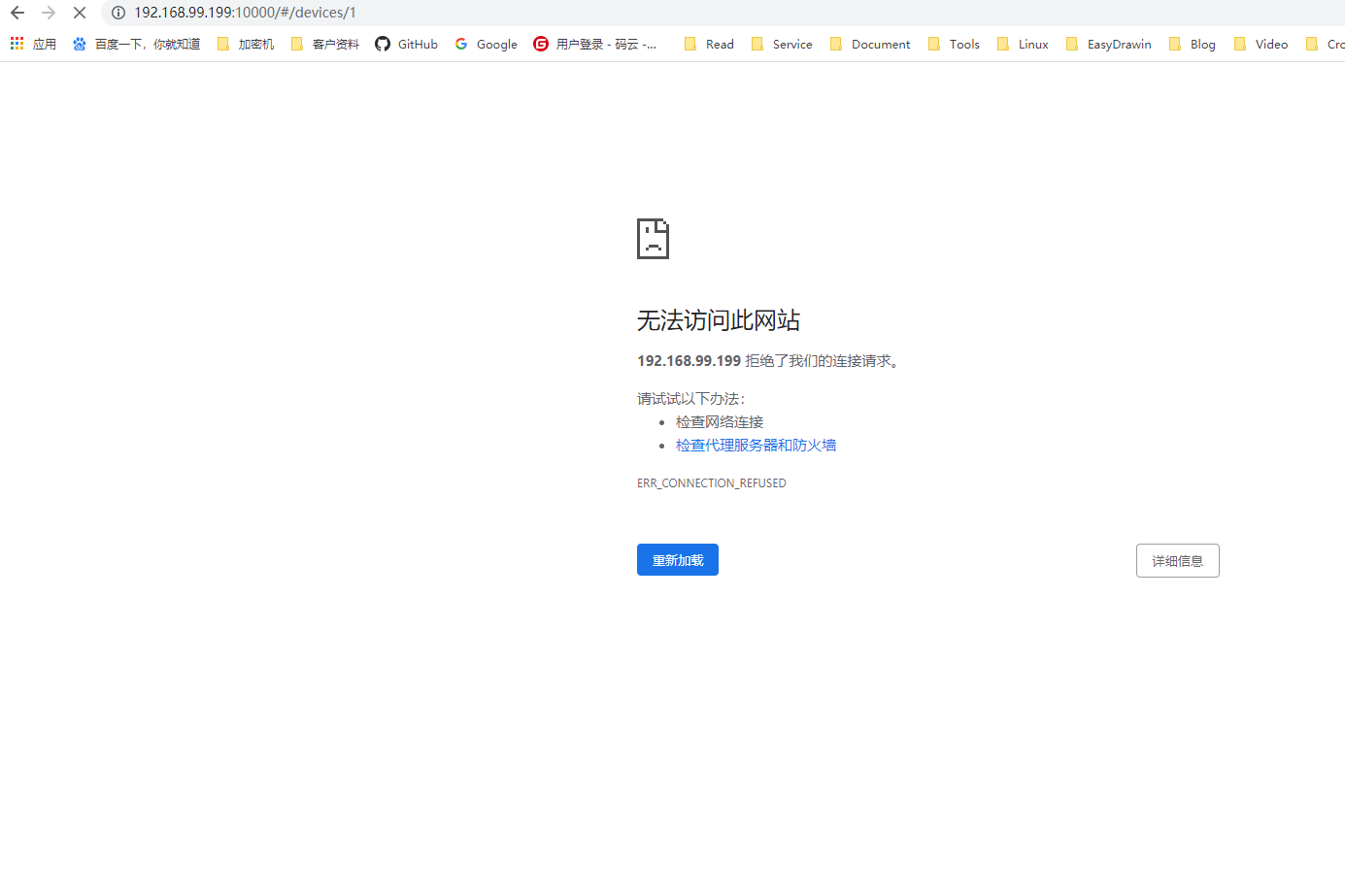Click the 详细信息 details button
Image resolution: width=1345 pixels, height=896 pixels.
[x=1178, y=561]
